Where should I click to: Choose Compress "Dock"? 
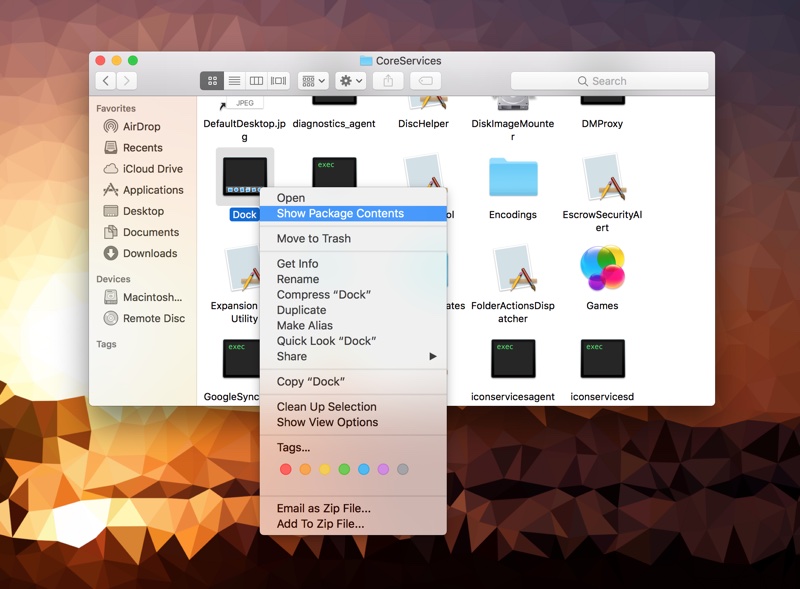[x=353, y=294]
